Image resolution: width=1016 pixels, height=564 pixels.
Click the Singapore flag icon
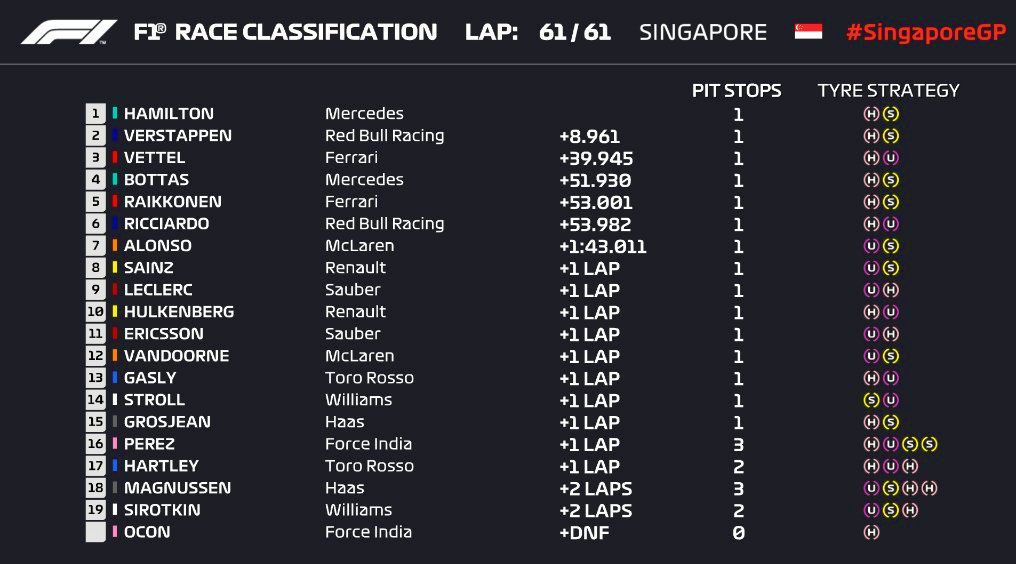[x=808, y=32]
